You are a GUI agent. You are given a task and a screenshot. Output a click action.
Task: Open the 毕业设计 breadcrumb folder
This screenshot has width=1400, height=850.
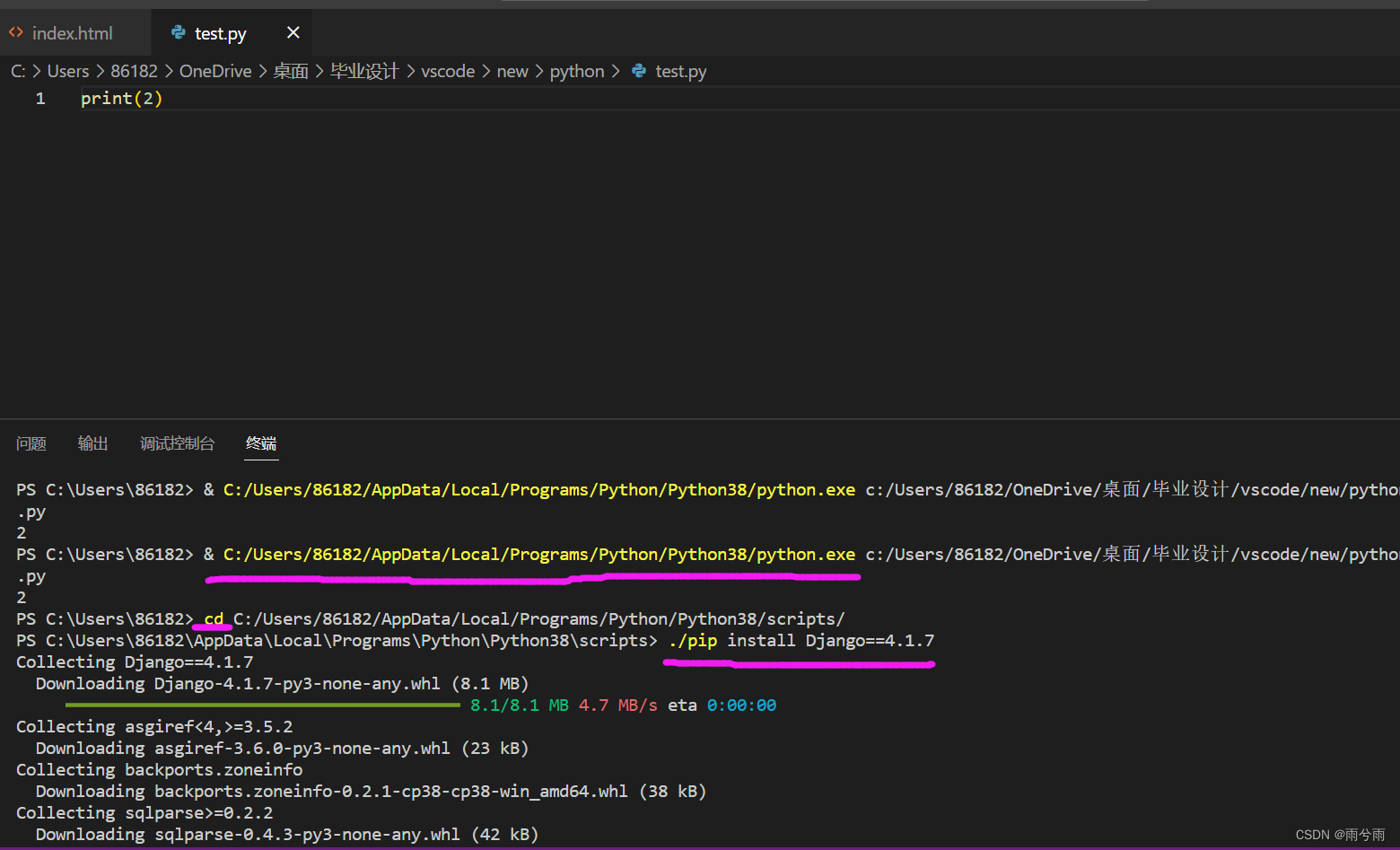pos(364,71)
